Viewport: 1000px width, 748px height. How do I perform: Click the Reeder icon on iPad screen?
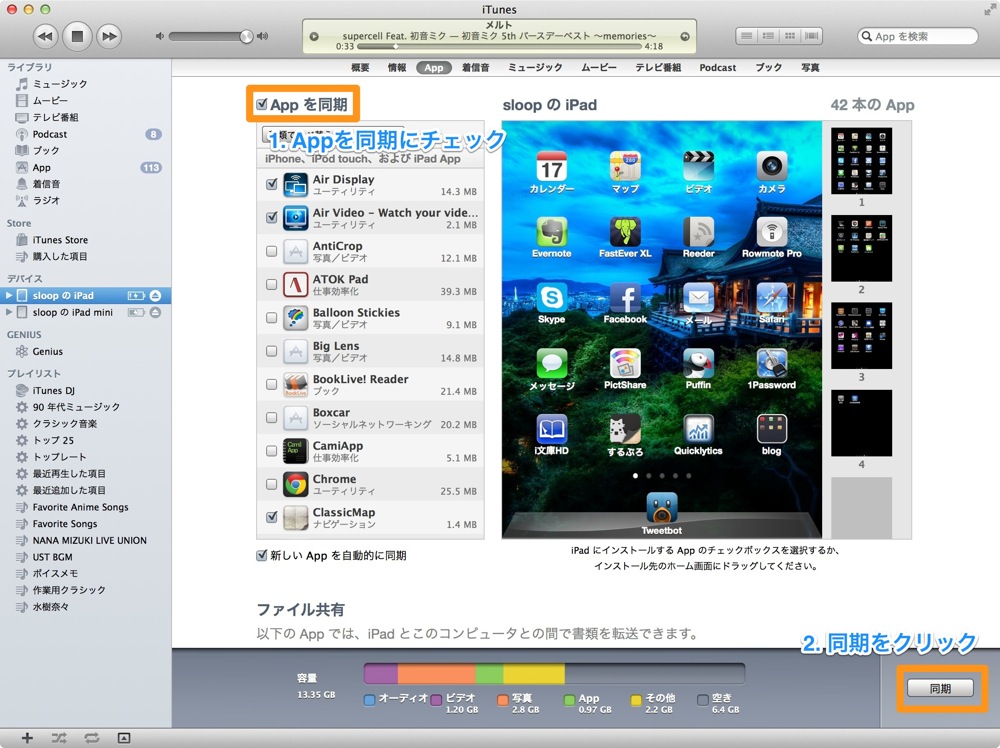coord(698,232)
